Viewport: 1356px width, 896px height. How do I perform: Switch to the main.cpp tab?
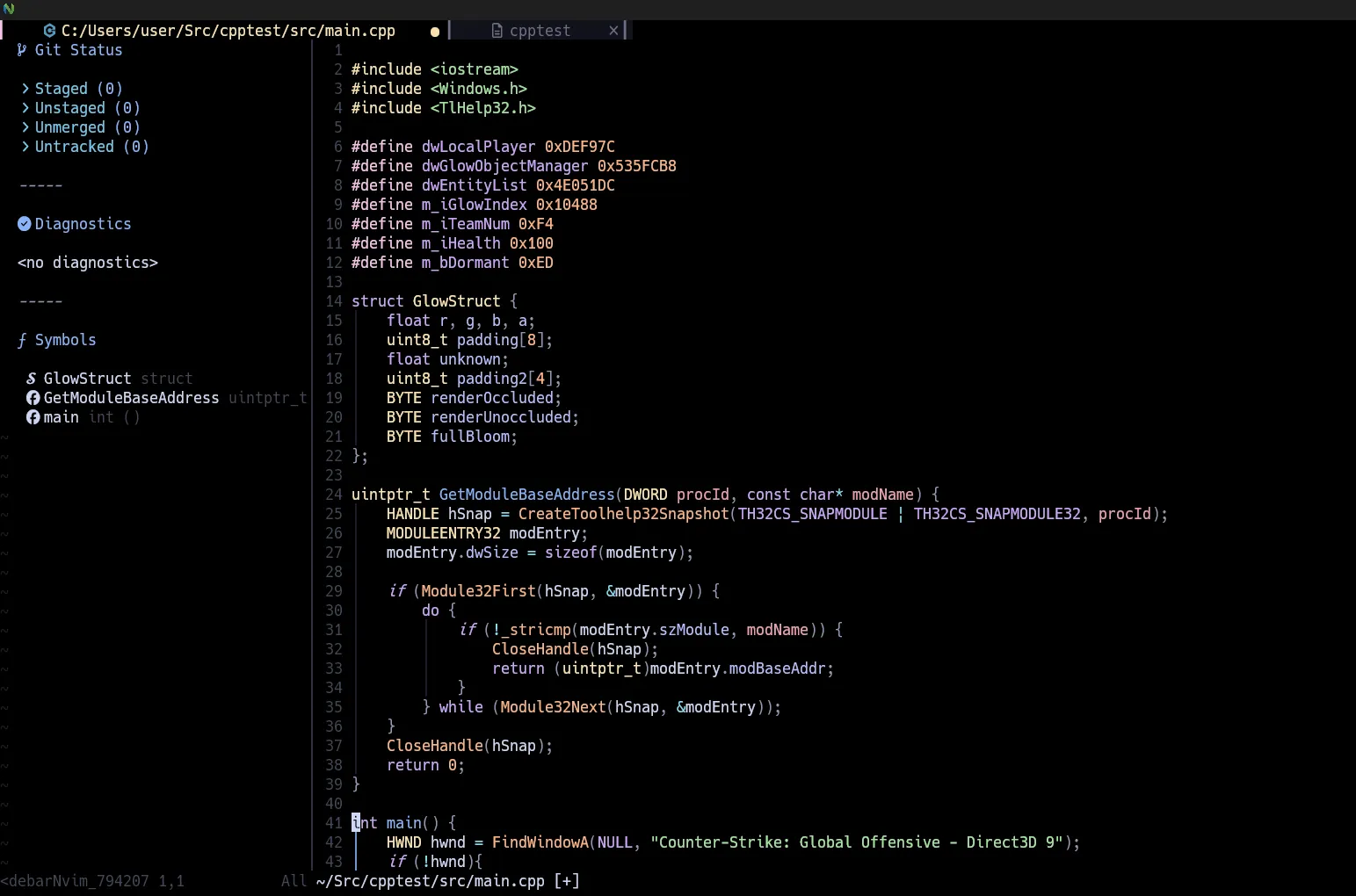tap(228, 31)
